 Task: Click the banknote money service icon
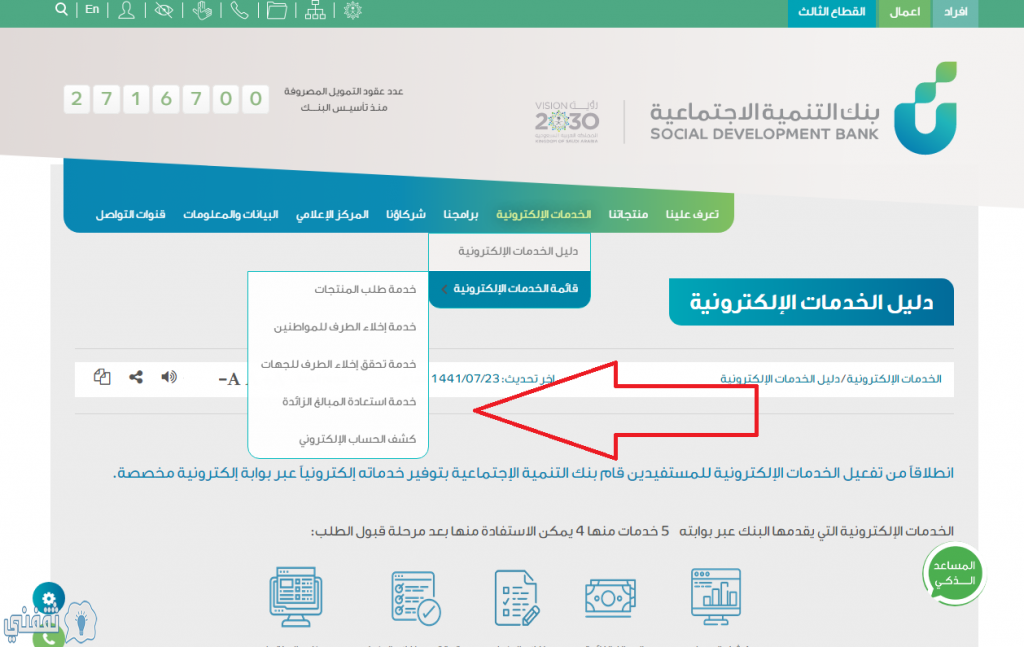[x=611, y=597]
